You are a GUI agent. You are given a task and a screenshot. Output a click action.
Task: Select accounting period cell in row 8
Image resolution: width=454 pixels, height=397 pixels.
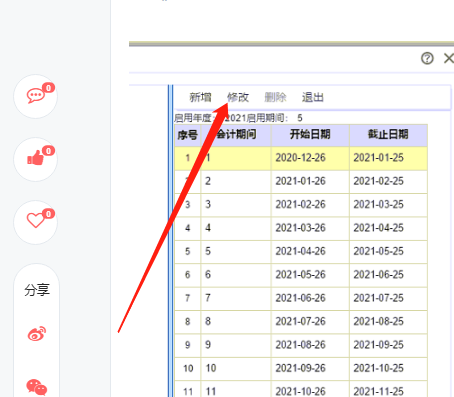point(236,322)
